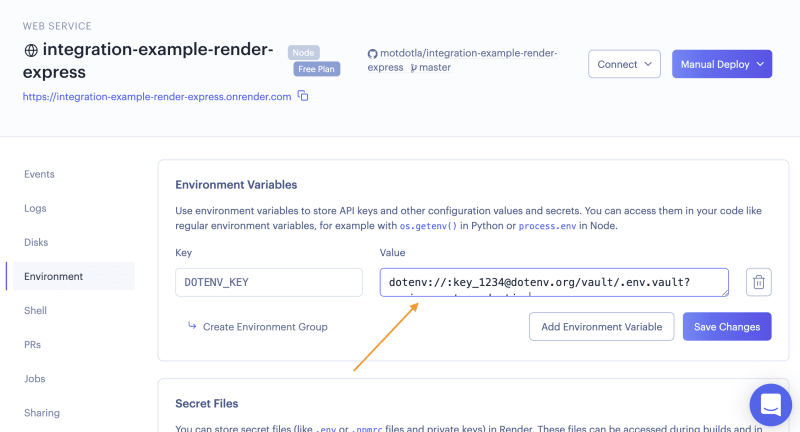
Task: Click the GitHub icon next to the repo name
Action: pos(372,54)
